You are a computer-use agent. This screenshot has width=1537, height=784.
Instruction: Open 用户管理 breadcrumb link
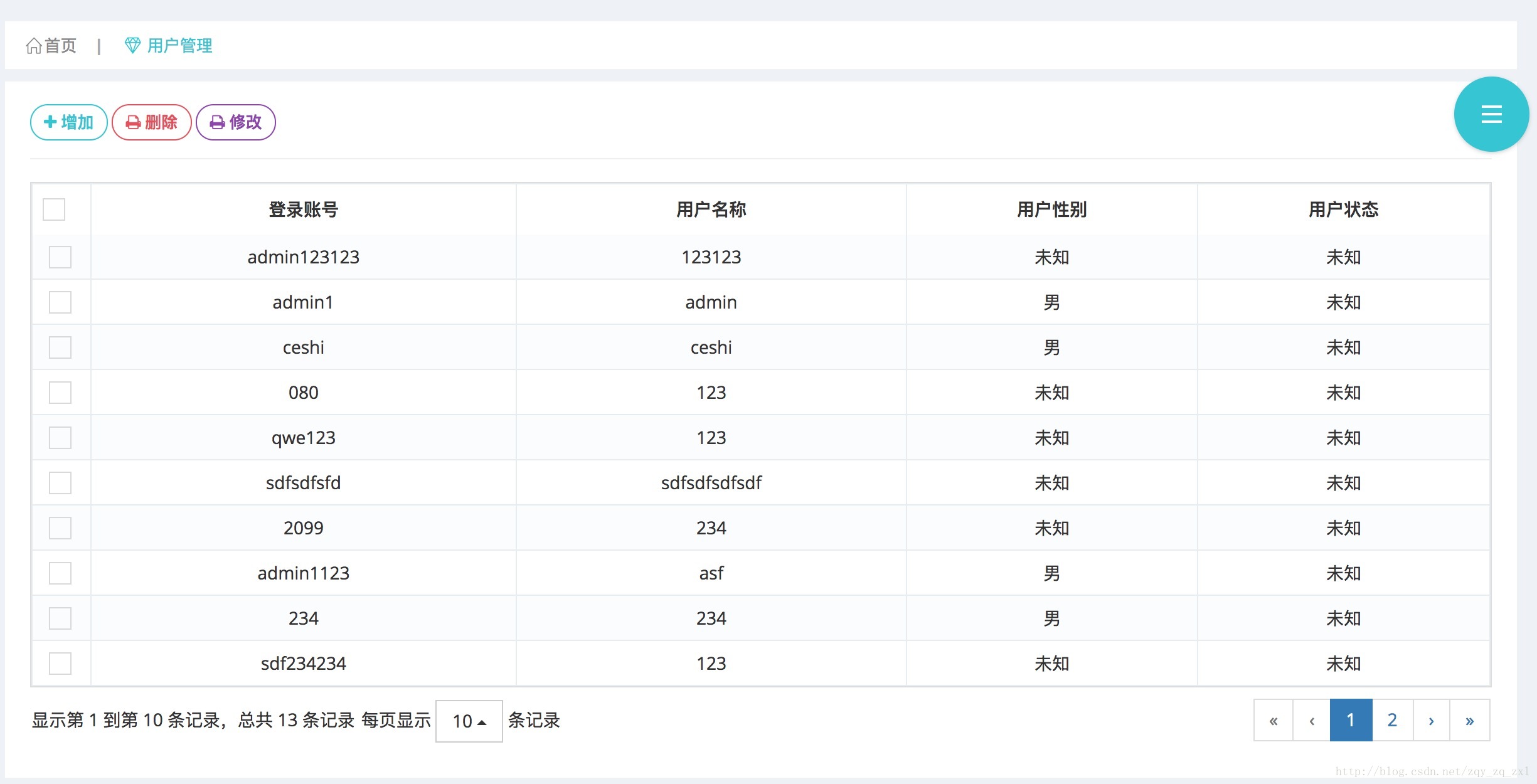[179, 46]
